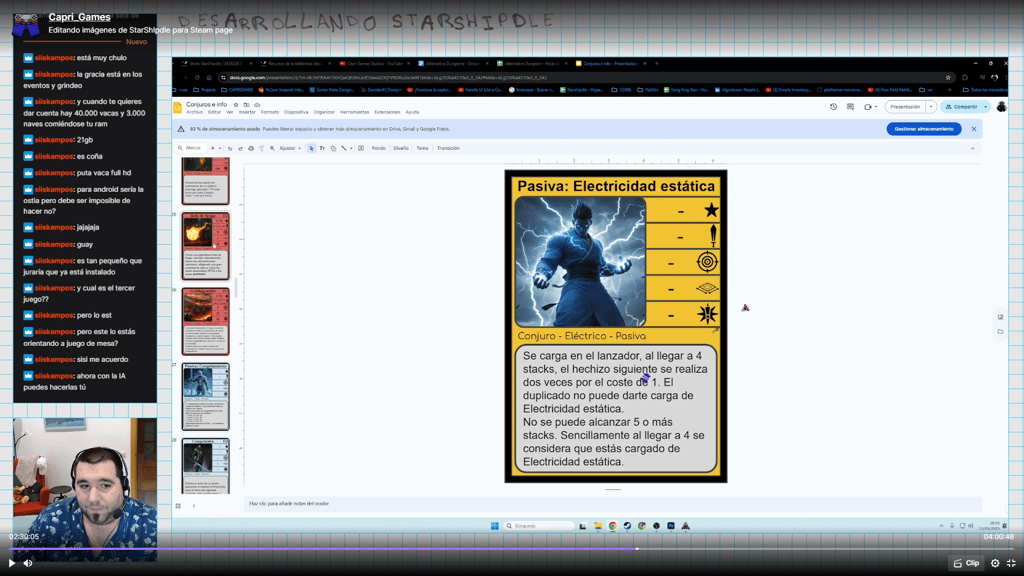Image resolution: width=1024 pixels, height=576 pixels.
Task: Open the Windows Start button
Action: click(x=495, y=526)
